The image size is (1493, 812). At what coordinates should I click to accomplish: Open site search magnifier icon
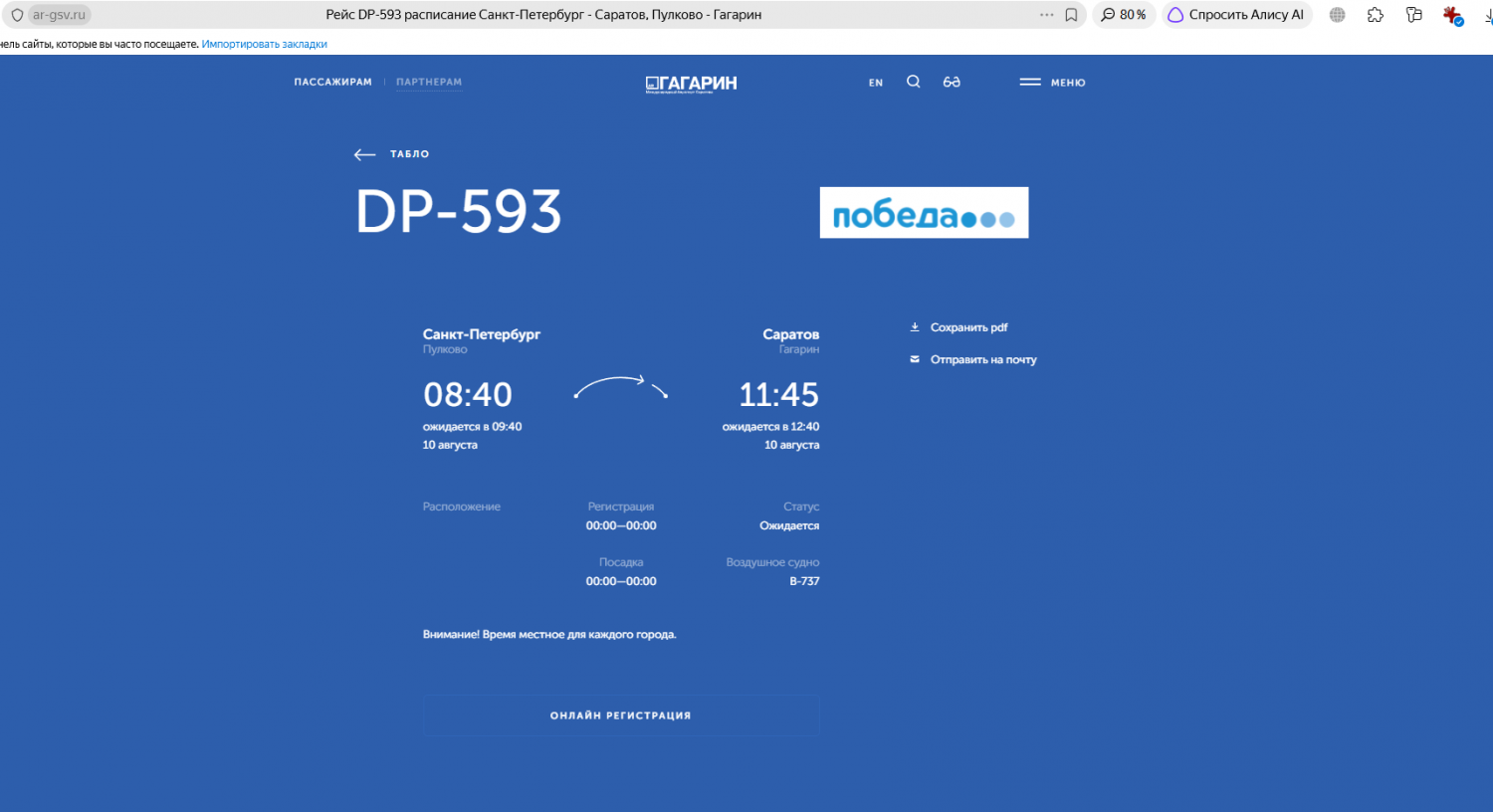click(x=914, y=82)
